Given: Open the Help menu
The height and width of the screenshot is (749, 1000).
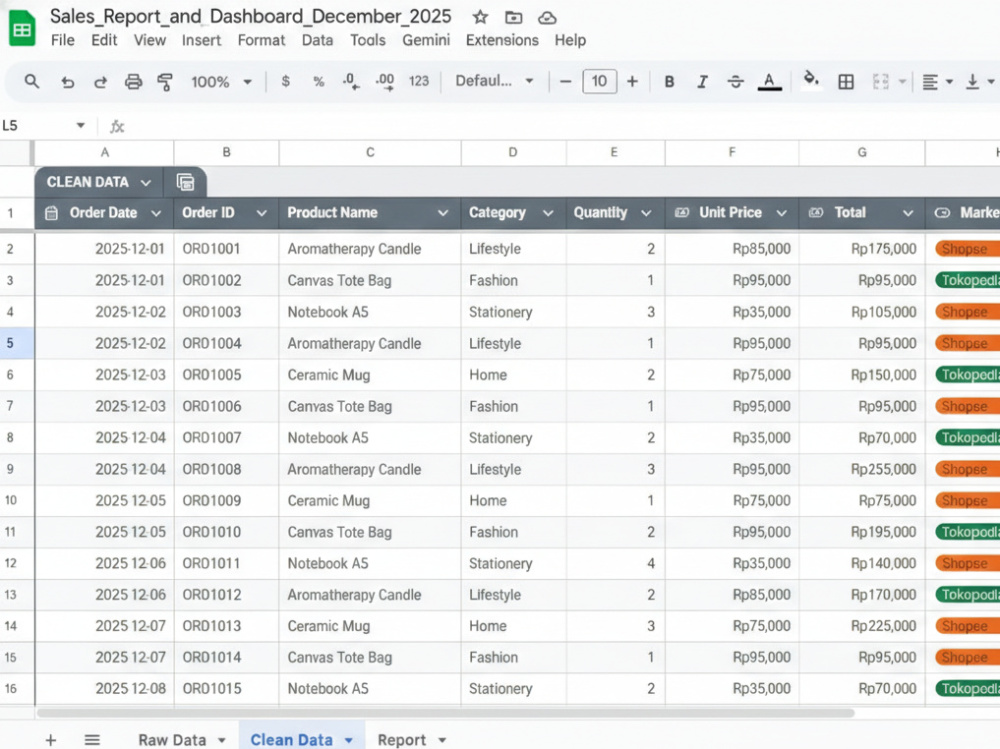Looking at the screenshot, I should pos(570,40).
